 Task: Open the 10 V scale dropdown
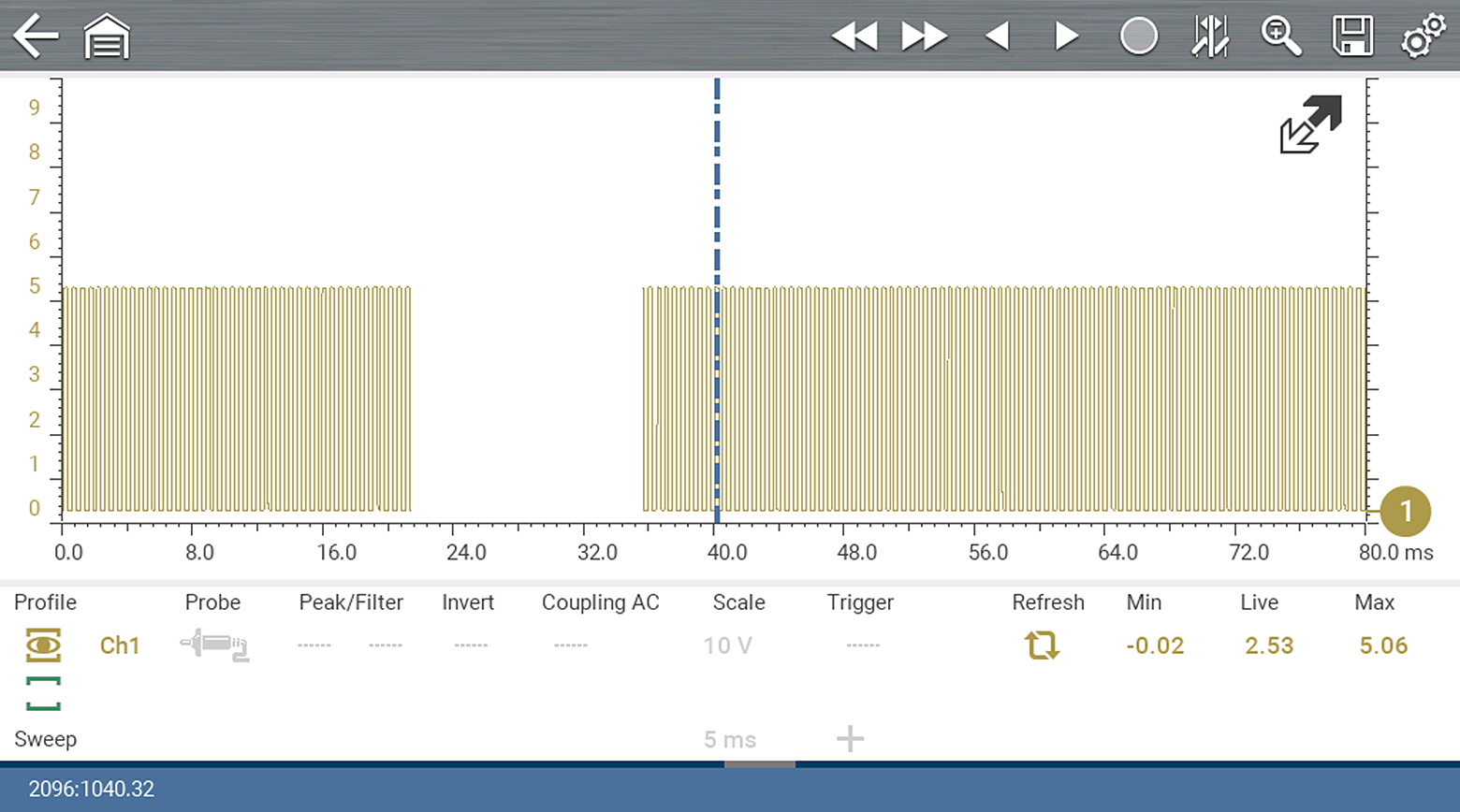point(727,645)
